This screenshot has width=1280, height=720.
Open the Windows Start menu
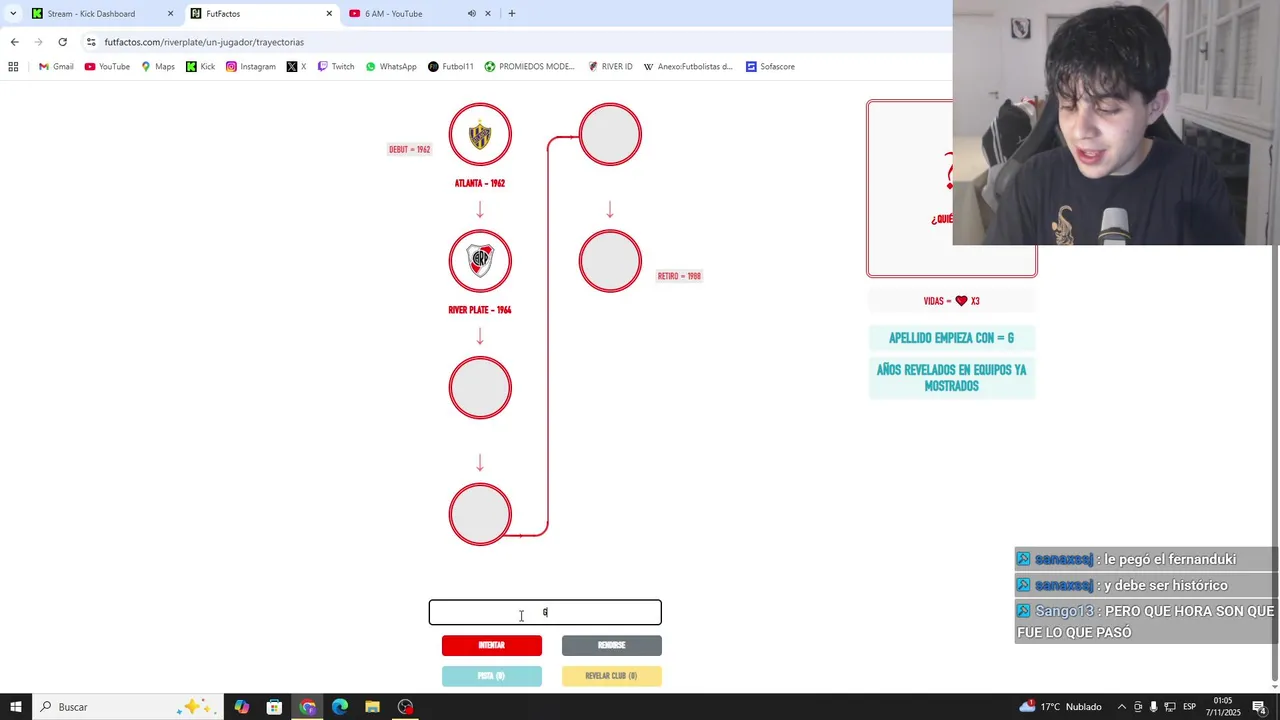pyautogui.click(x=16, y=707)
